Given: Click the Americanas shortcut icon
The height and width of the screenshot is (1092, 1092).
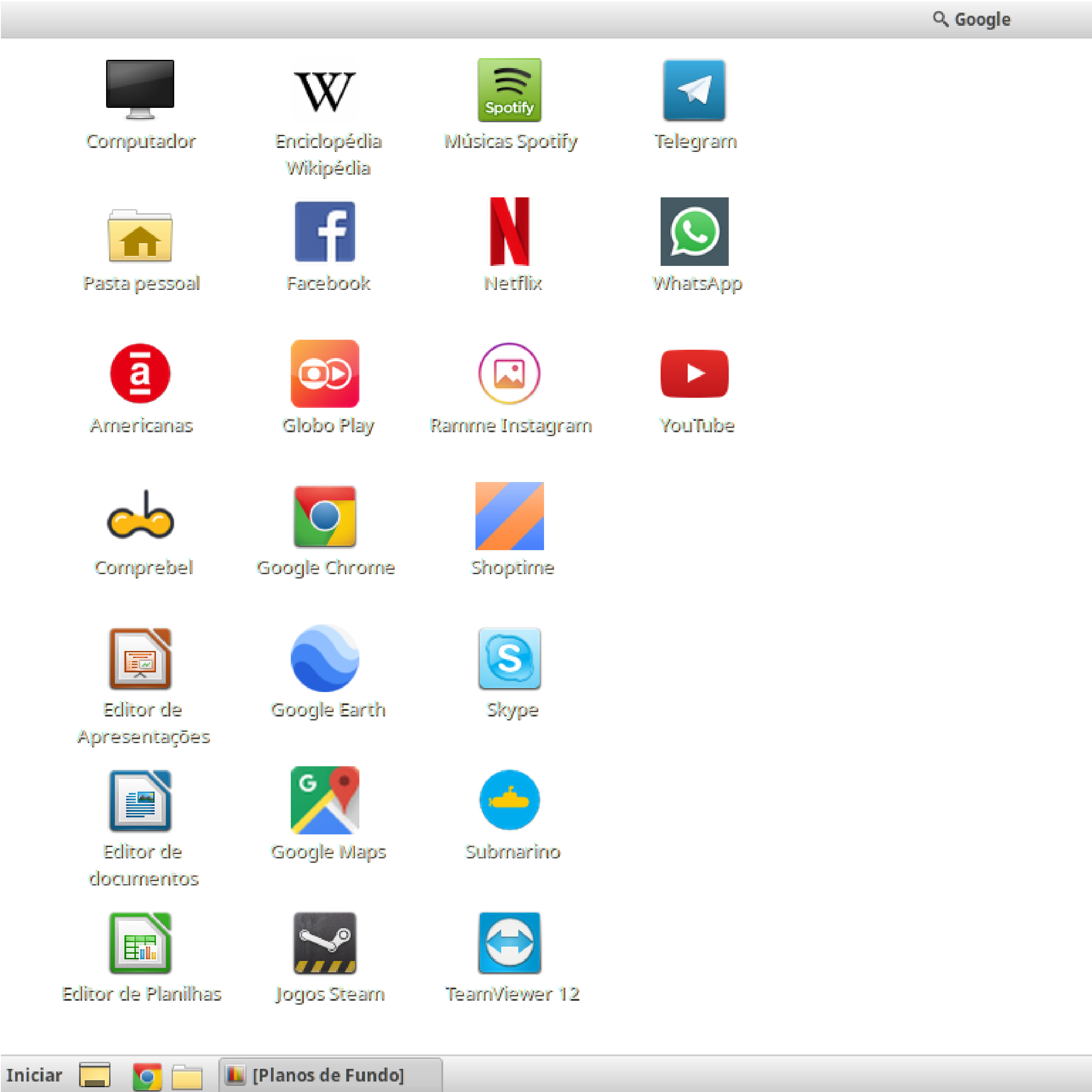Looking at the screenshot, I should click(140, 374).
